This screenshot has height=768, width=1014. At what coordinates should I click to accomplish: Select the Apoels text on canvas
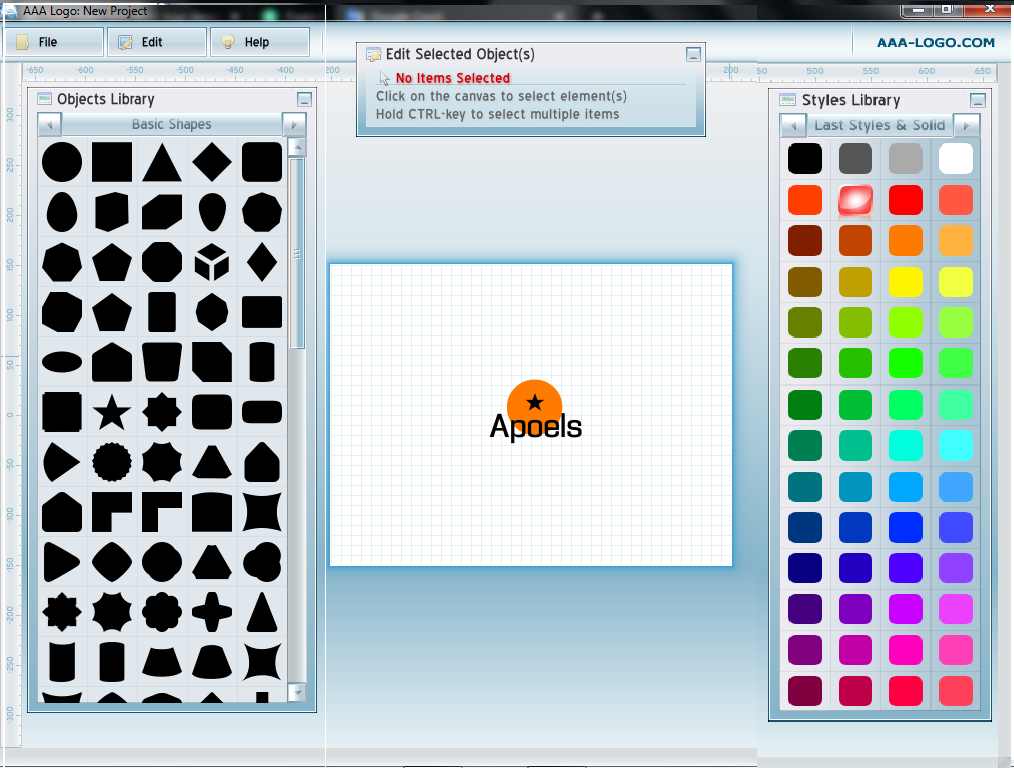535,428
